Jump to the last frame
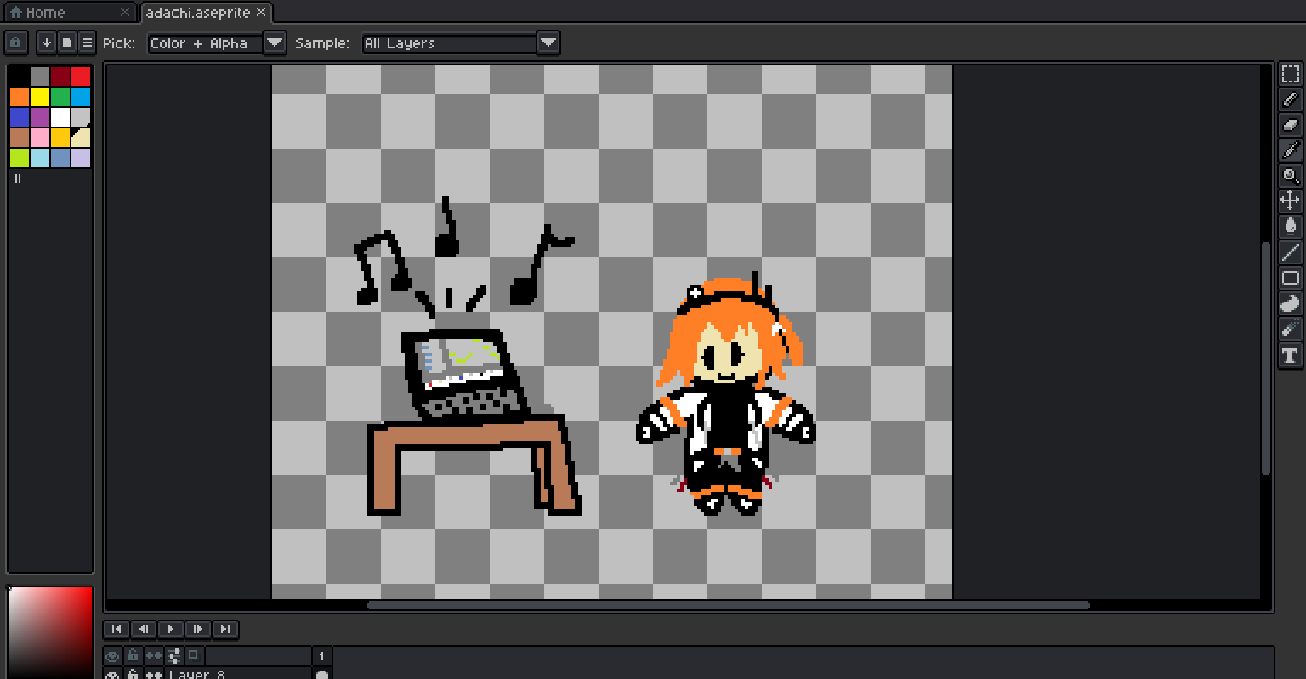The image size is (1306, 679). pyautogui.click(x=226, y=629)
